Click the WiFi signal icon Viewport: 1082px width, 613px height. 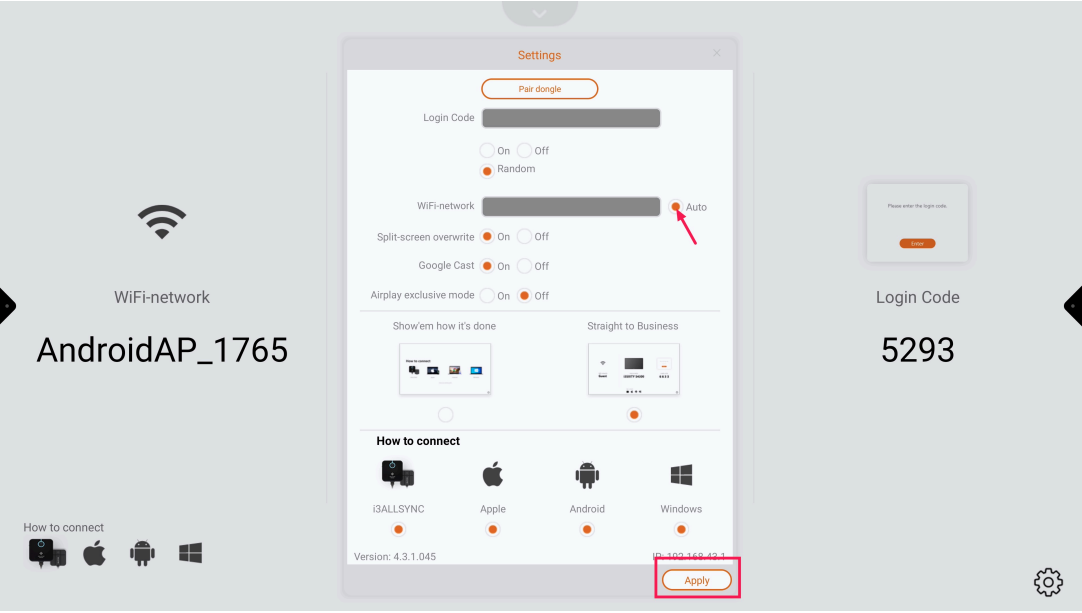click(x=161, y=222)
